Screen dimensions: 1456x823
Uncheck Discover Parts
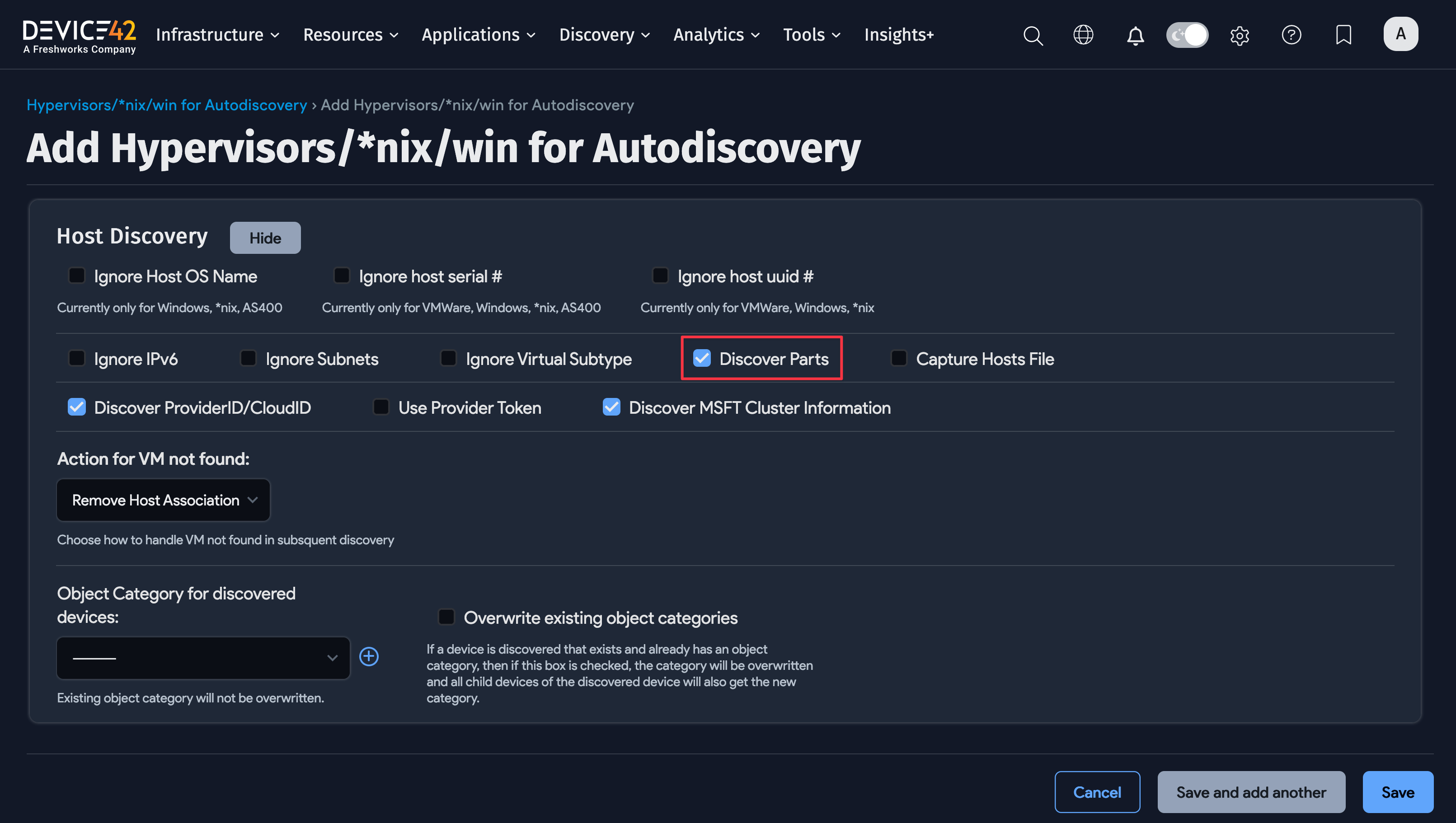(703, 358)
